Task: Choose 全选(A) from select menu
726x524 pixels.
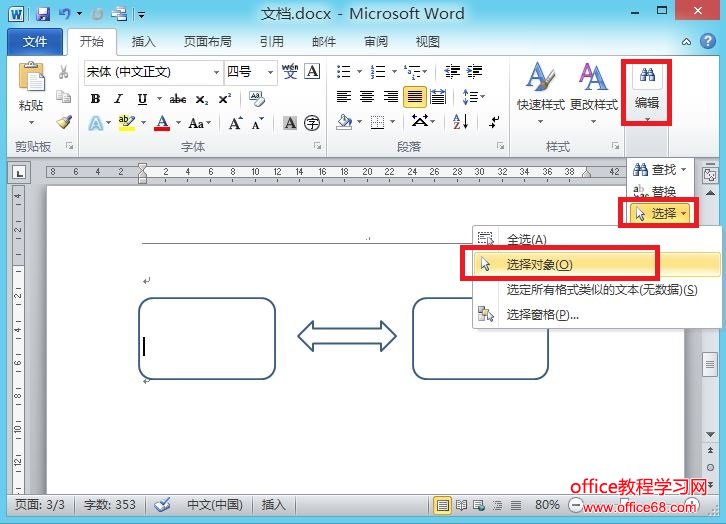Action: [597, 239]
